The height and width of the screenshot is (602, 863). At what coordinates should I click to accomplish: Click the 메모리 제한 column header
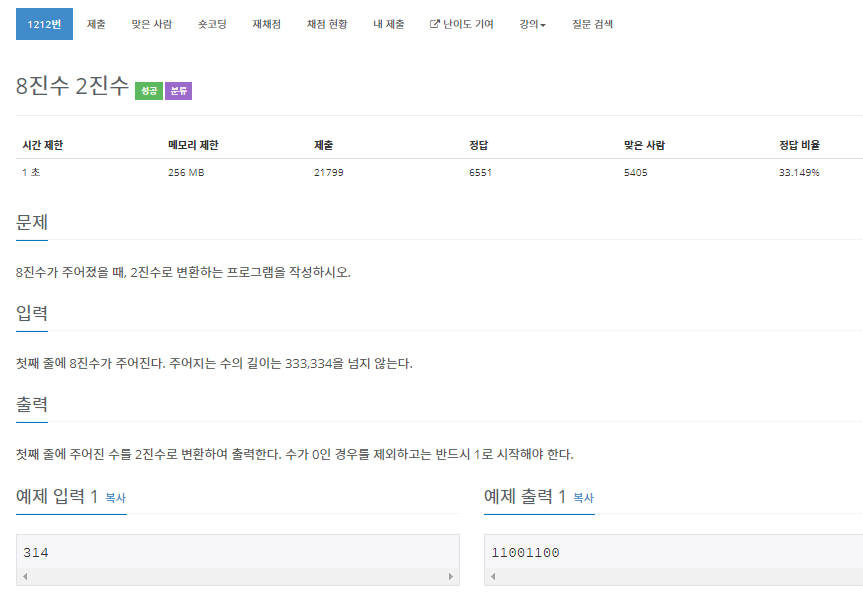(193, 145)
